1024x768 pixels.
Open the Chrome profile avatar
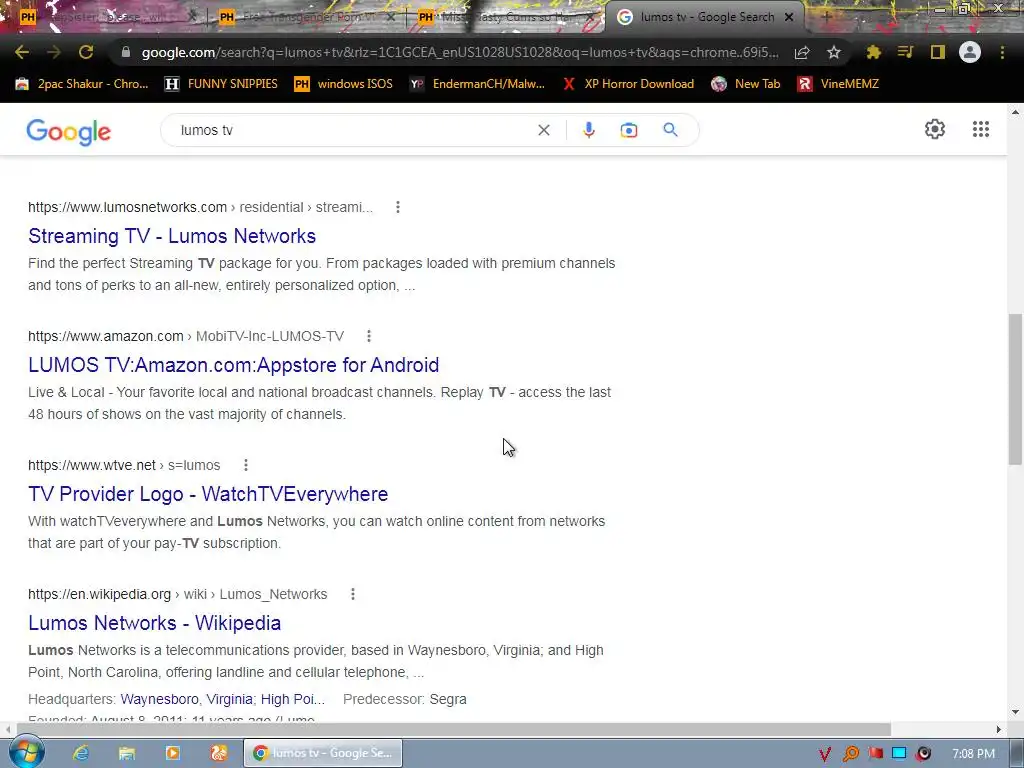pyautogui.click(x=970, y=52)
